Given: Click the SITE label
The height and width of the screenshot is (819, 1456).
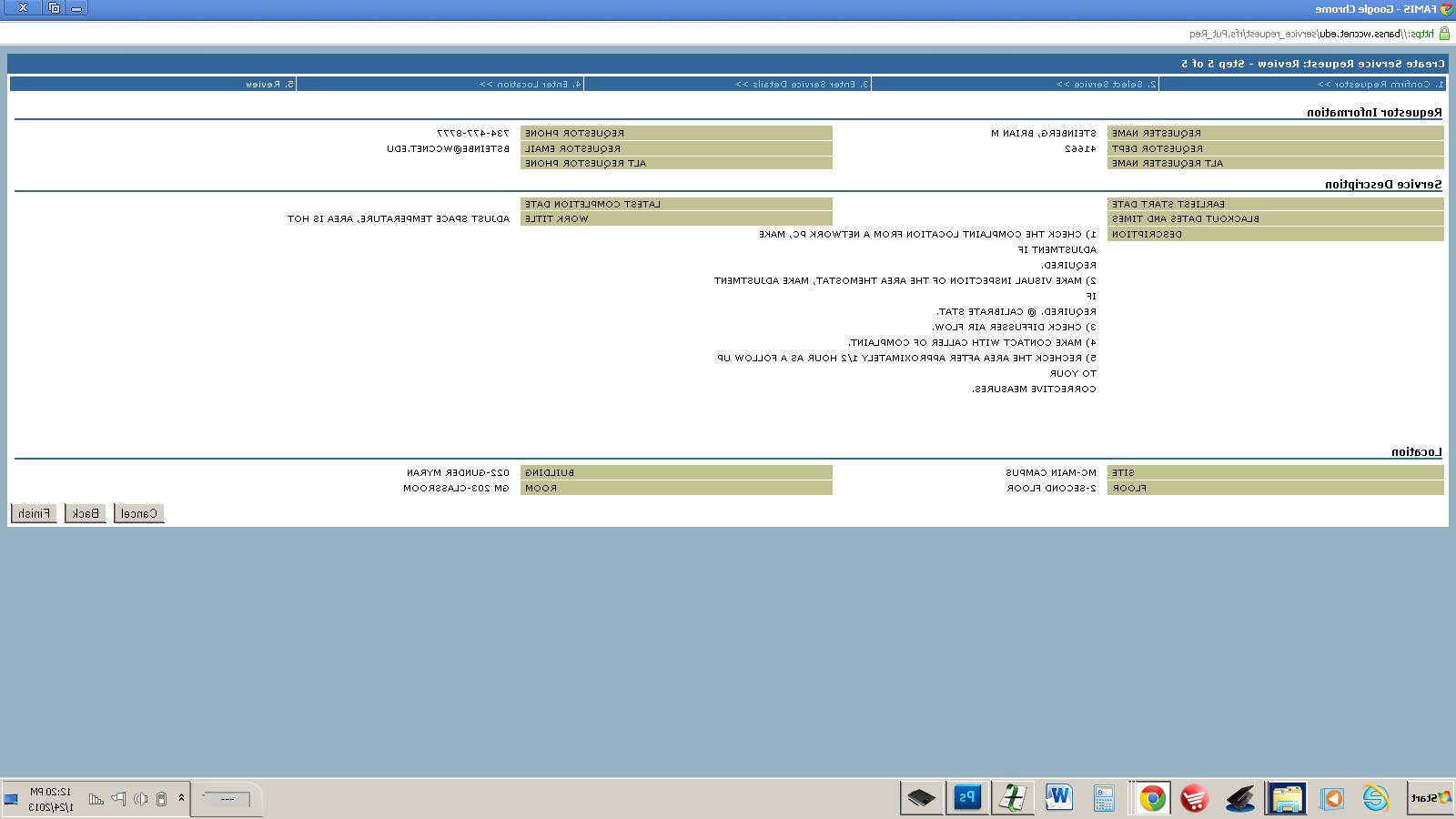Looking at the screenshot, I should [1123, 472].
